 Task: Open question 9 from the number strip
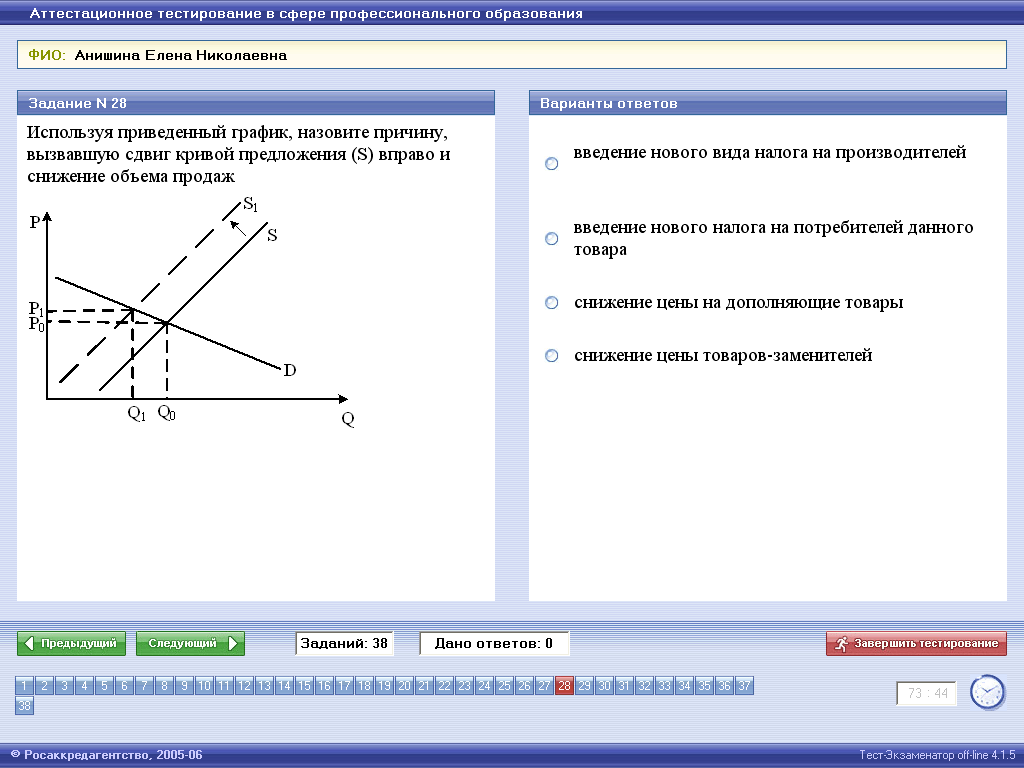click(x=184, y=686)
